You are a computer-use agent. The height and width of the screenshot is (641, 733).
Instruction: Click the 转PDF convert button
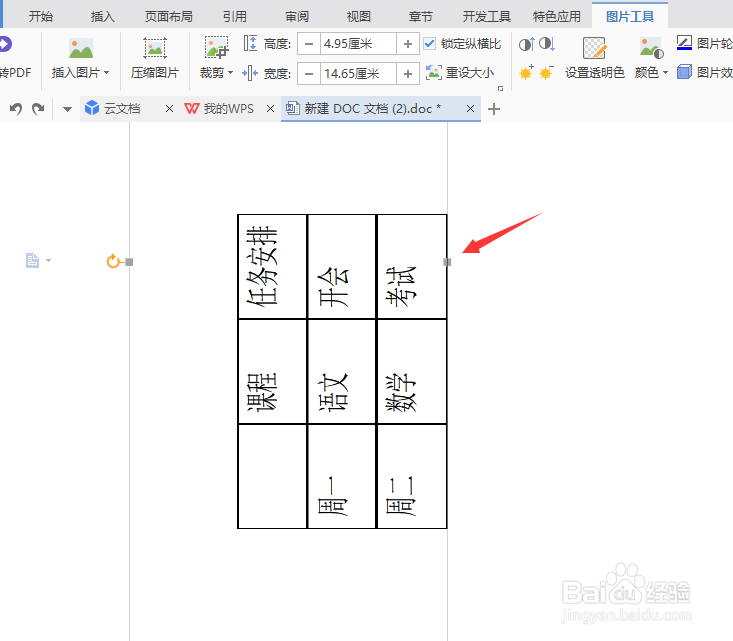14,58
